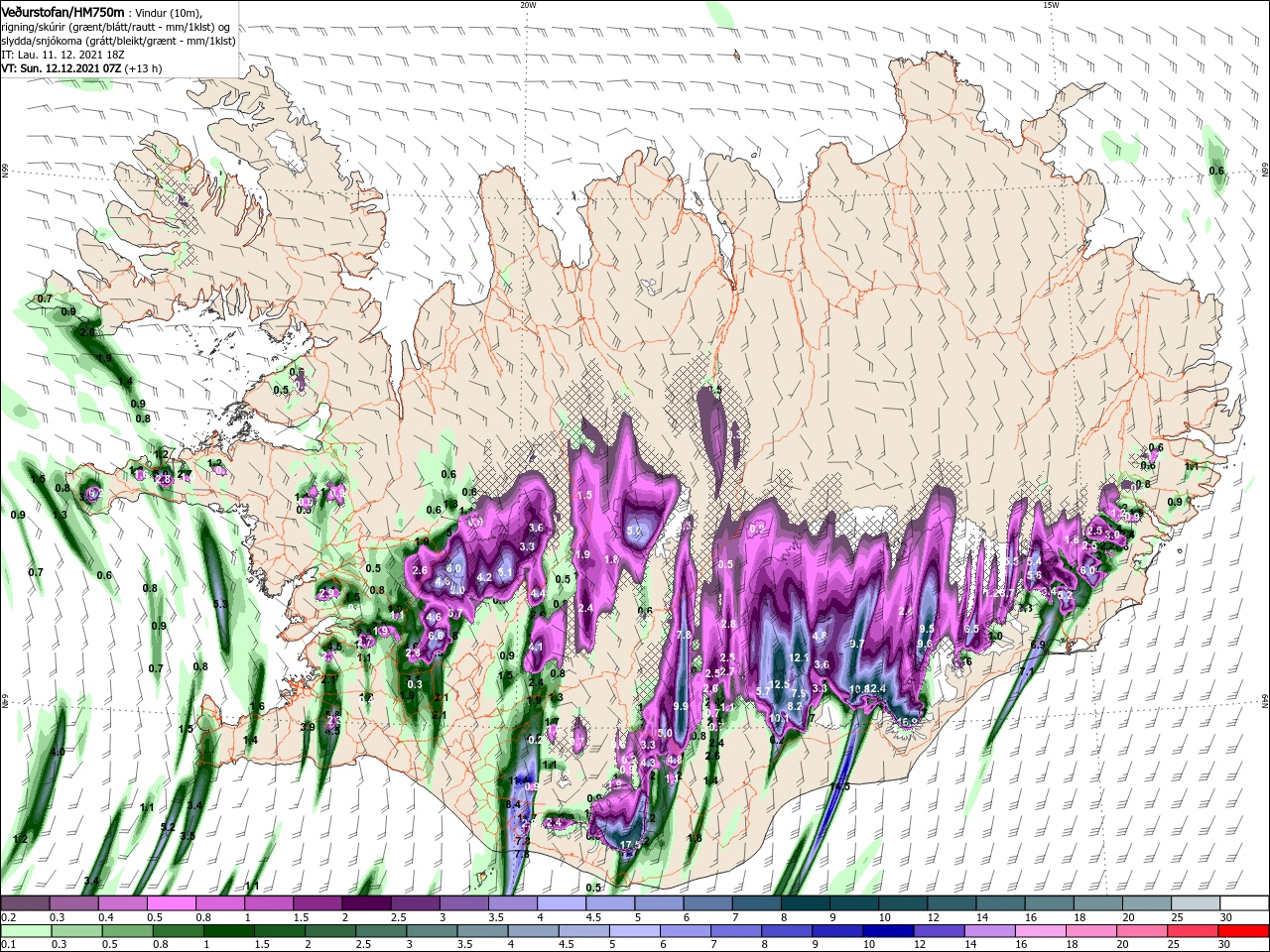Click the darkest purple 2–2.5 snow legend swatch

pyautogui.click(x=365, y=903)
